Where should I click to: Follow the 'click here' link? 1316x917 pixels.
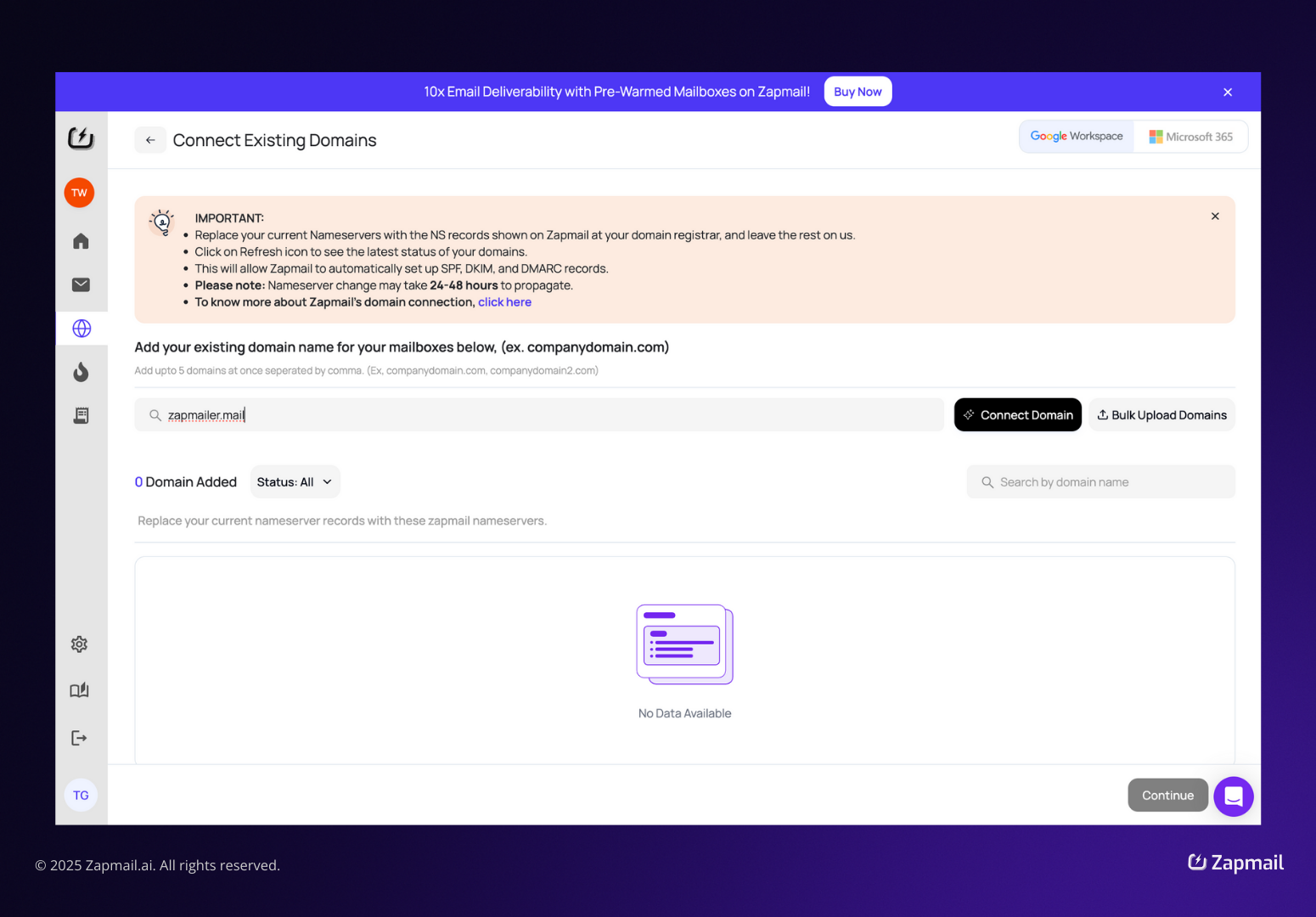[x=504, y=302]
